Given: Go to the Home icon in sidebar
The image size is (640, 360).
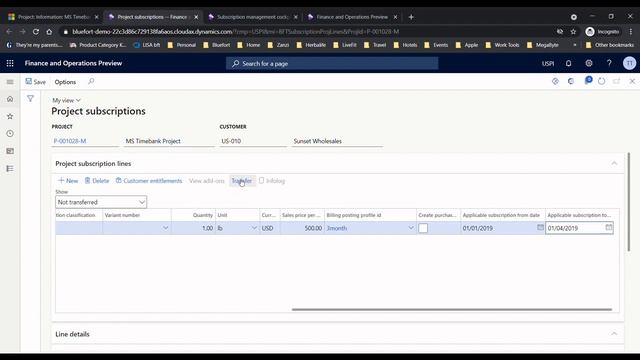Looking at the screenshot, I should [x=10, y=99].
